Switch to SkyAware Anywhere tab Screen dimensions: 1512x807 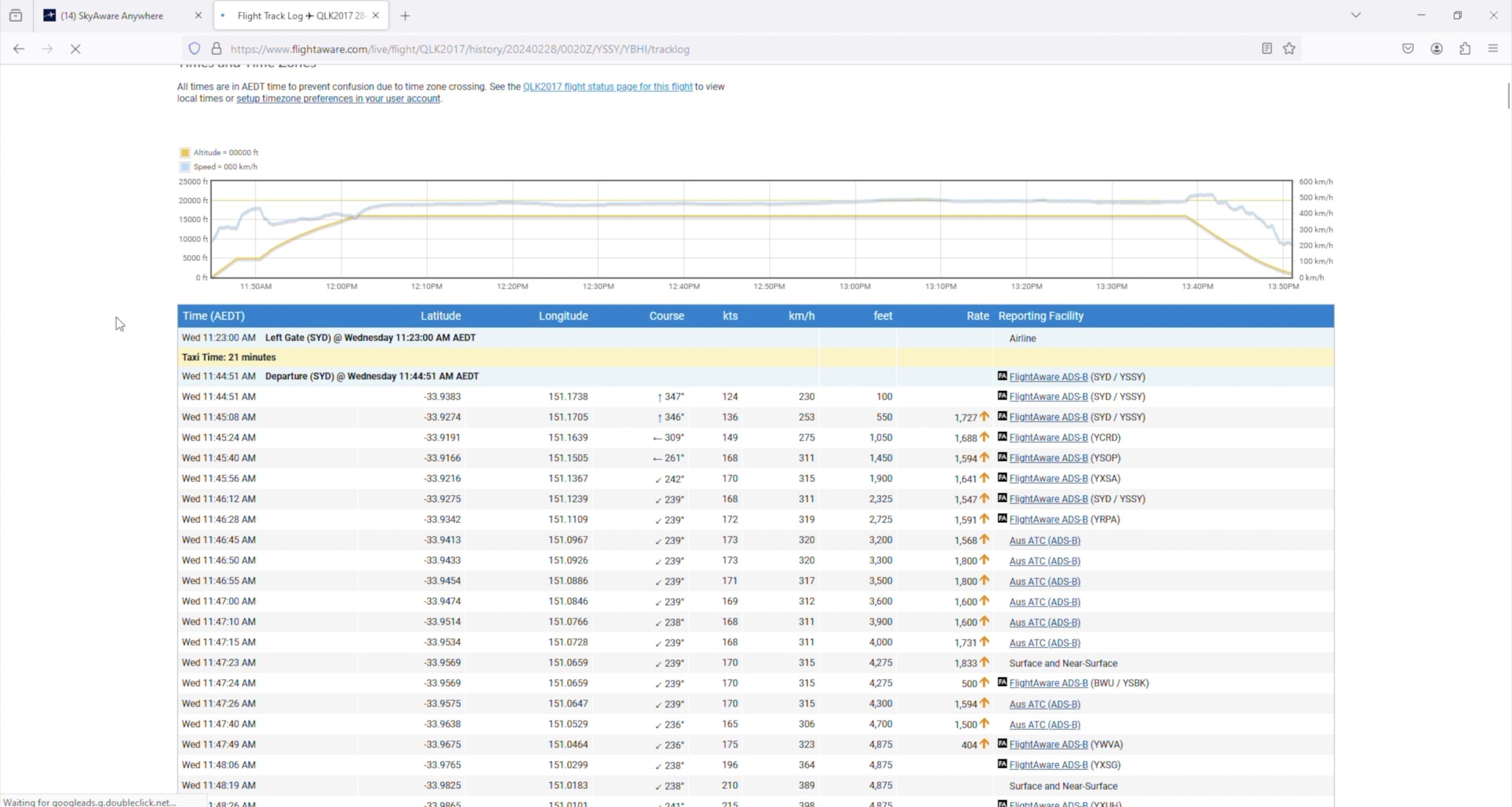112,16
